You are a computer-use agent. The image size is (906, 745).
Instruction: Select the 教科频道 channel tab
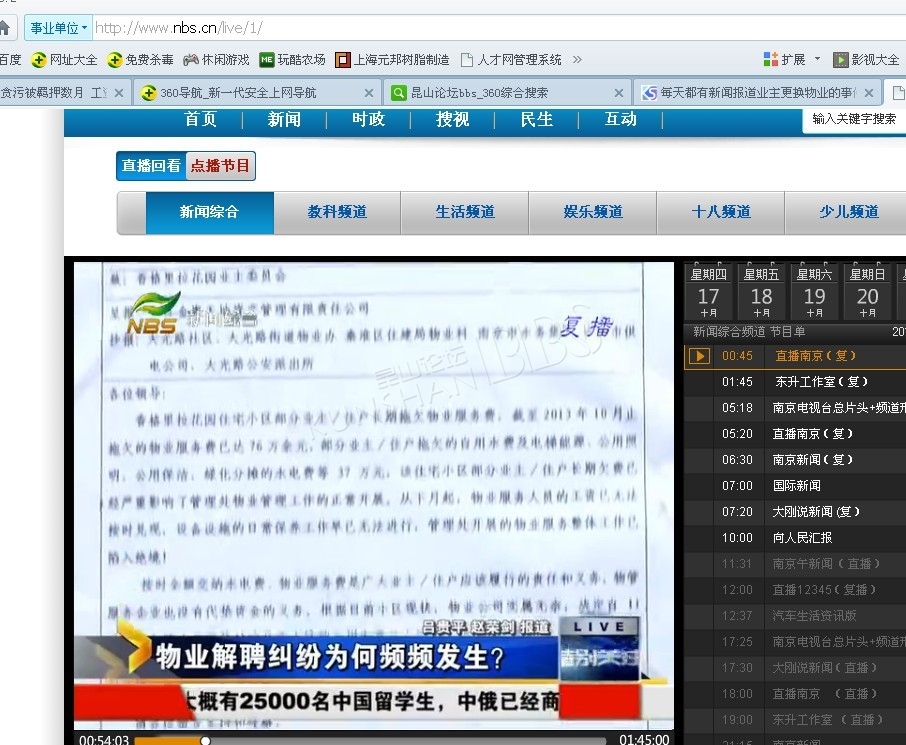(x=337, y=212)
